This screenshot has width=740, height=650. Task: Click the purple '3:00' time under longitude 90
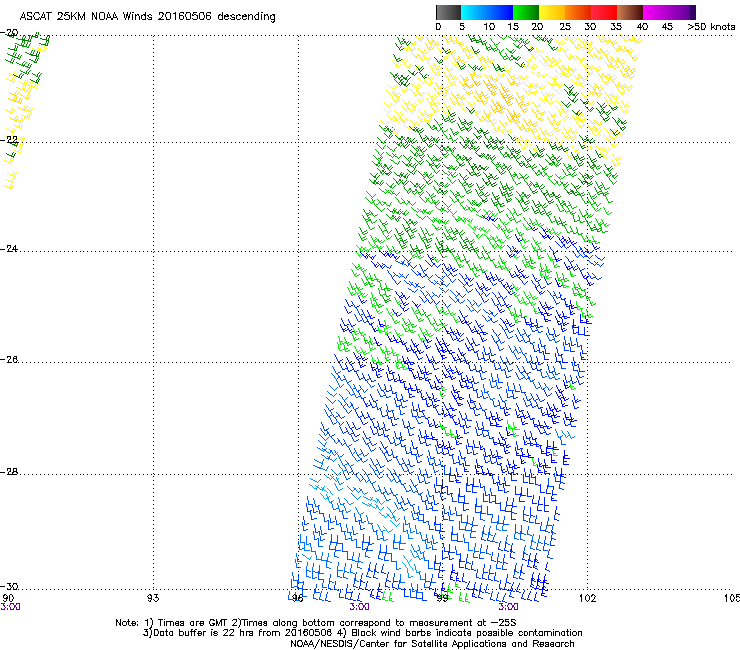click(x=10, y=607)
